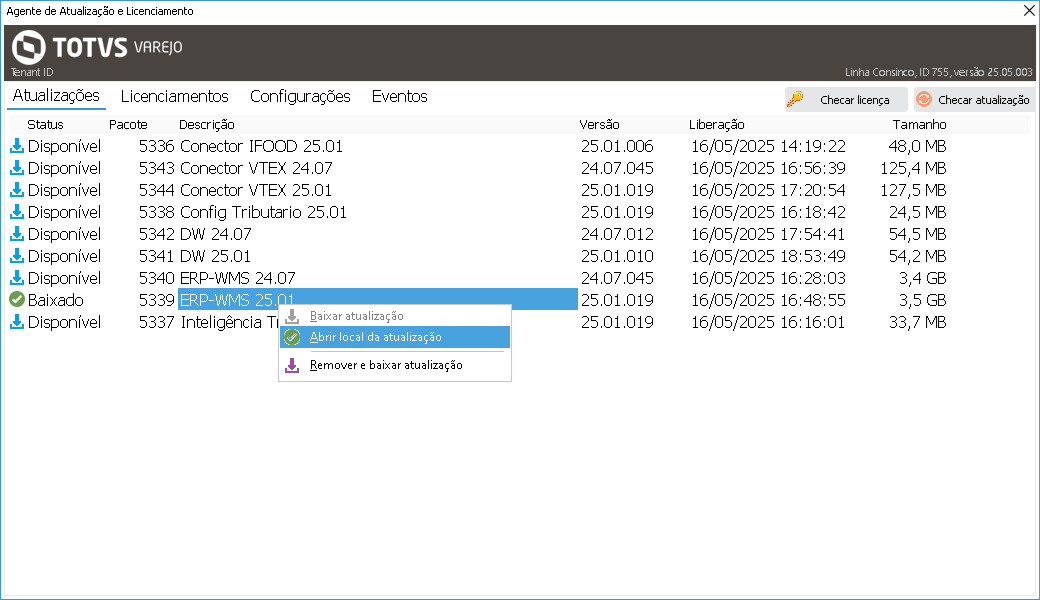Click green check icon on Baixado row
This screenshot has height=600, width=1040.
click(17, 300)
